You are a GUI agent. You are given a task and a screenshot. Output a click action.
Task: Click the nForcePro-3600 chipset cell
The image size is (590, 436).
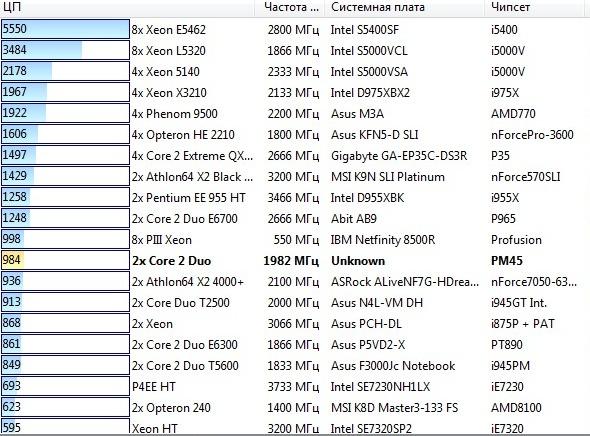tap(532, 135)
